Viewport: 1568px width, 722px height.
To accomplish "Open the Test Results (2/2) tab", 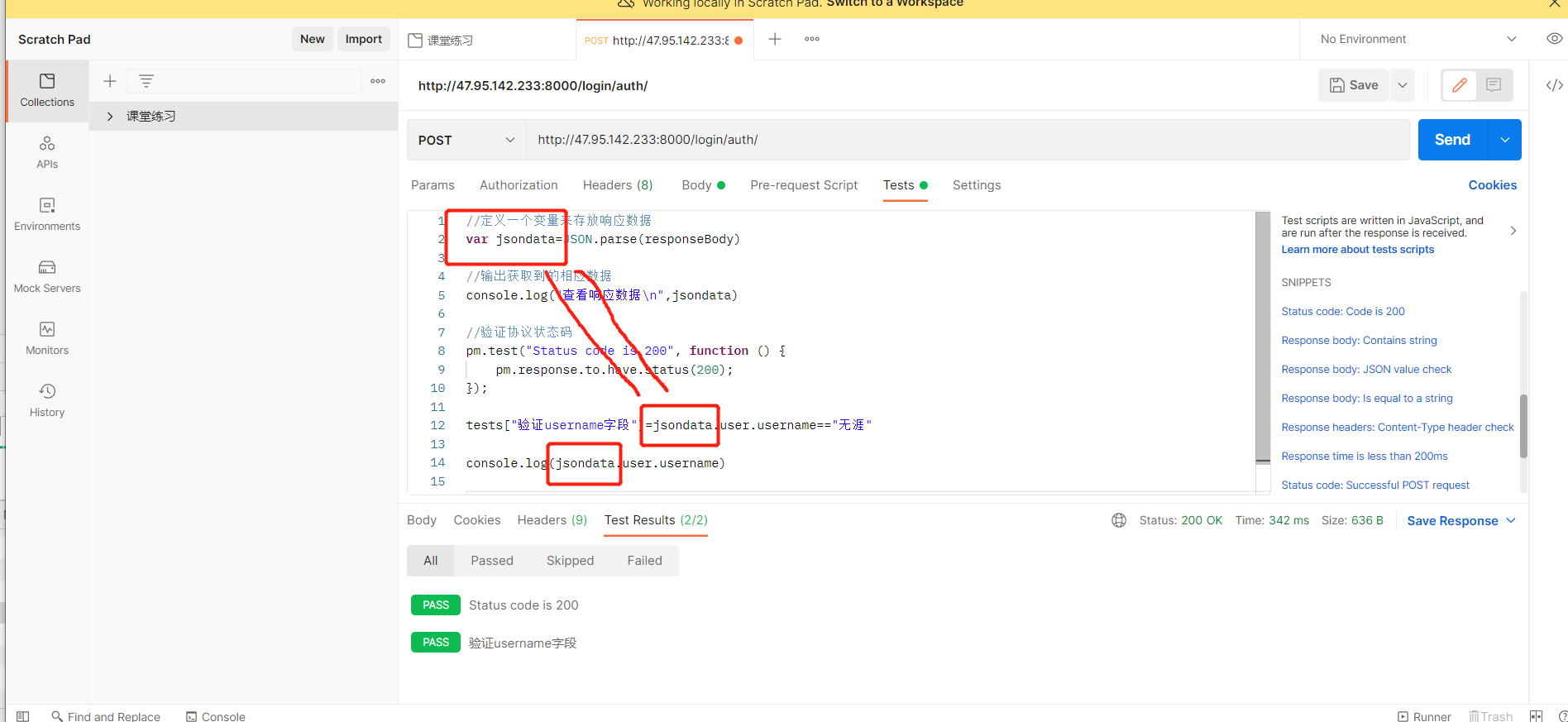I will click(x=656, y=520).
